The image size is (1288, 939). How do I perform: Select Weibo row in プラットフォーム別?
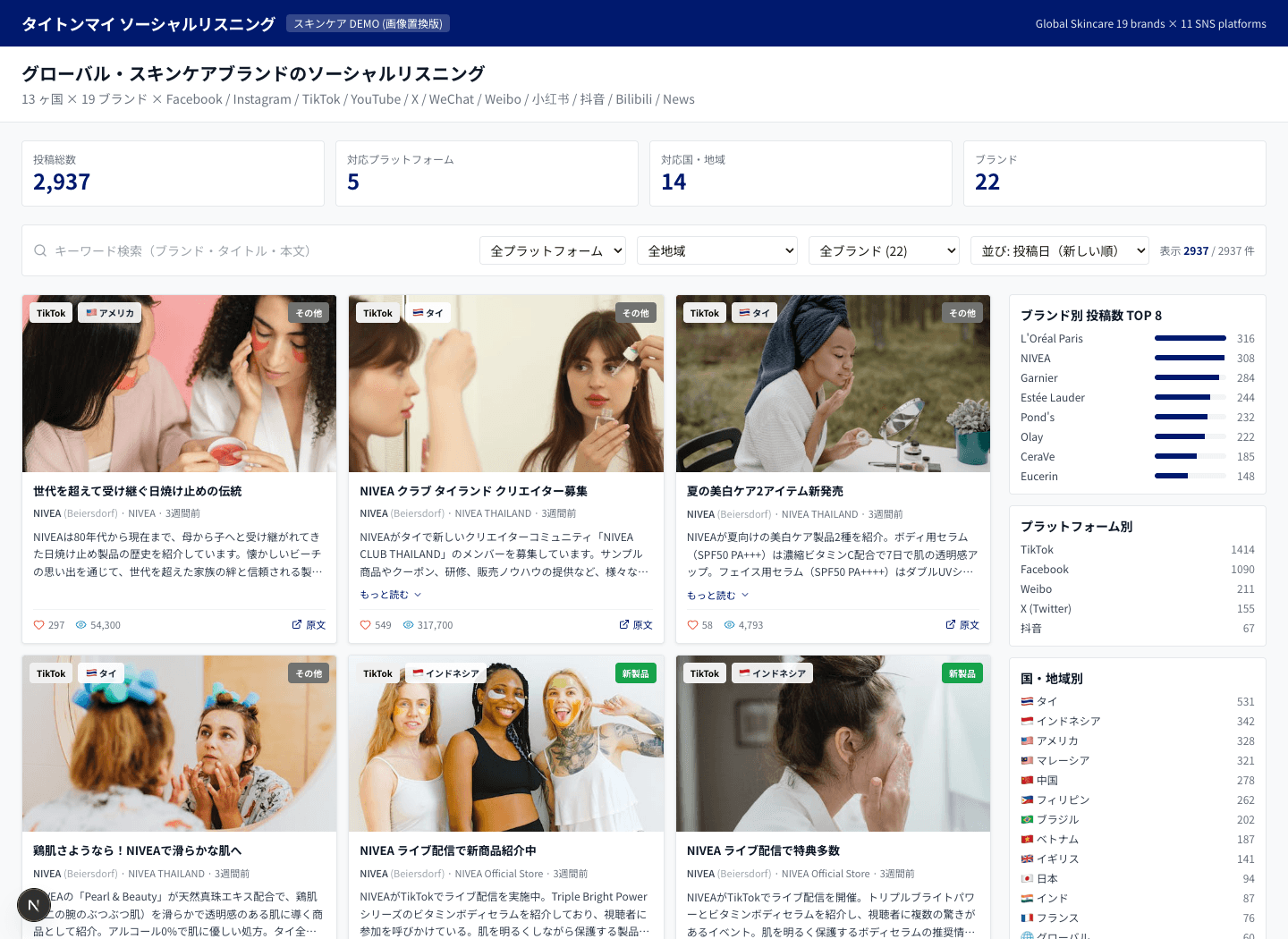1138,589
